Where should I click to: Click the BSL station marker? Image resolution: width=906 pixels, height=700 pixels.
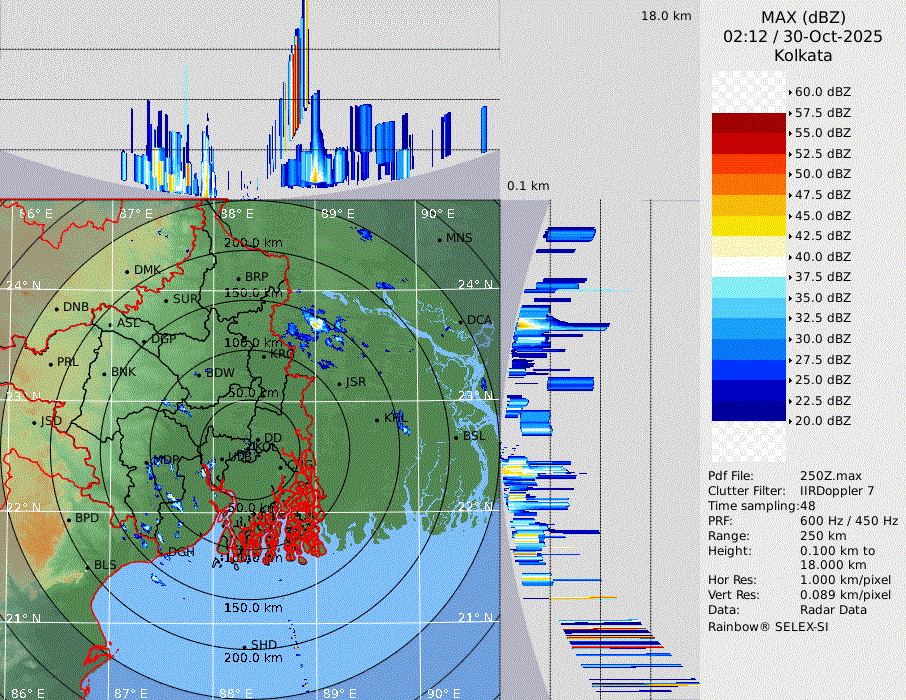click(456, 437)
